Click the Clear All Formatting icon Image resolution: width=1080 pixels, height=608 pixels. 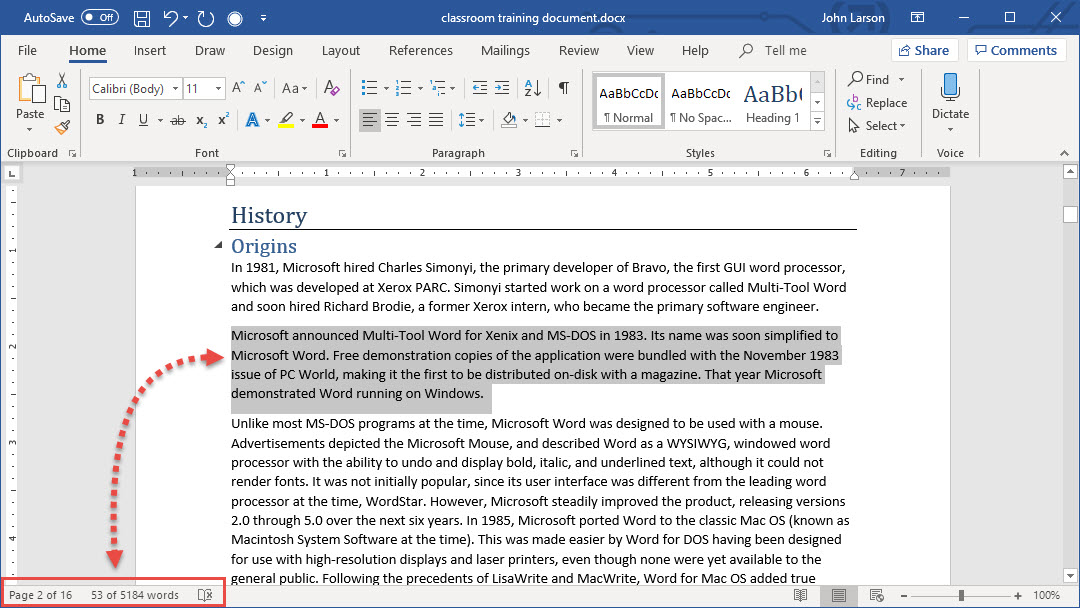coord(332,88)
